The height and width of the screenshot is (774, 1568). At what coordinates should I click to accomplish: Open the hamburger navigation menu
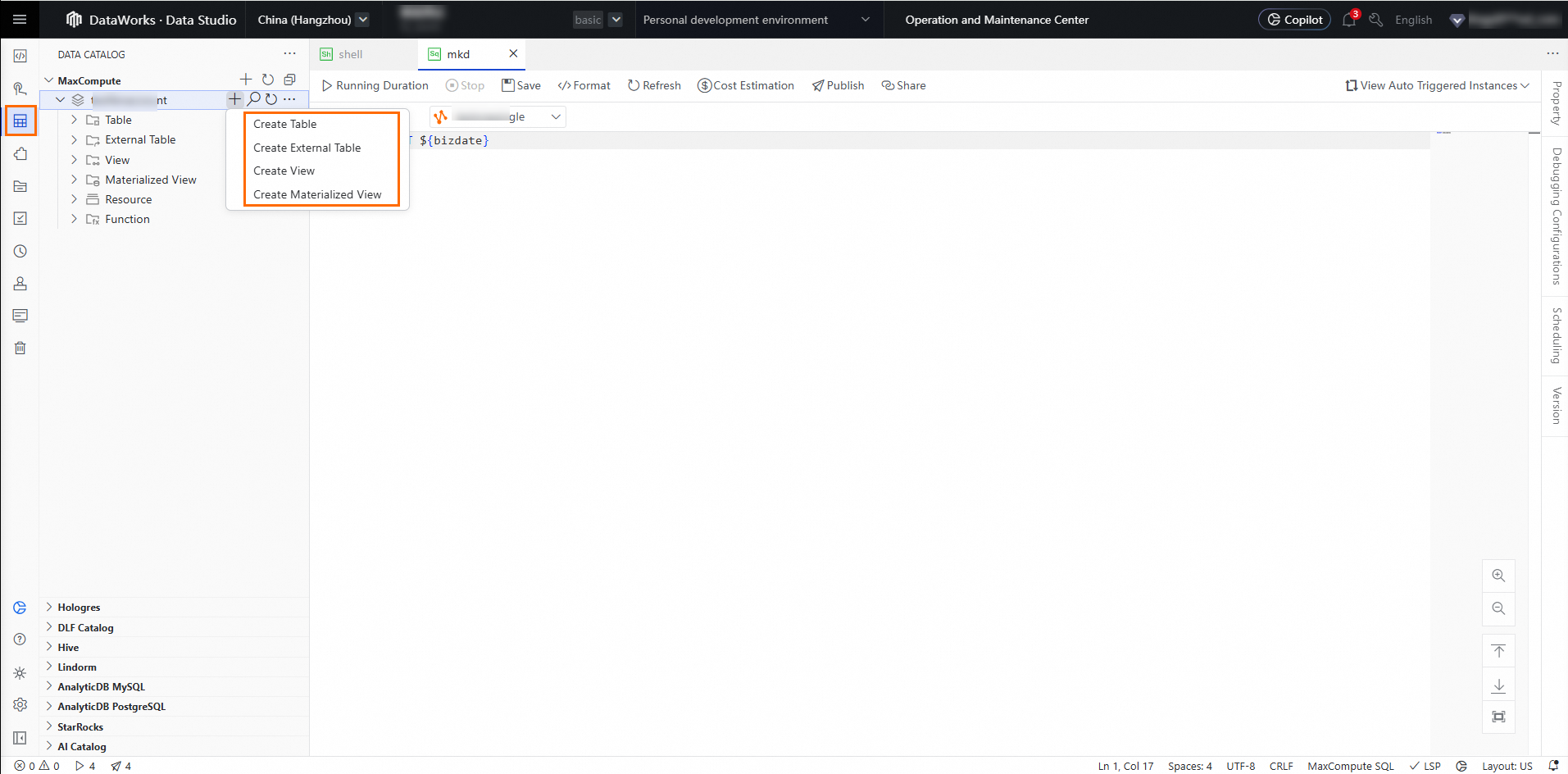point(20,20)
